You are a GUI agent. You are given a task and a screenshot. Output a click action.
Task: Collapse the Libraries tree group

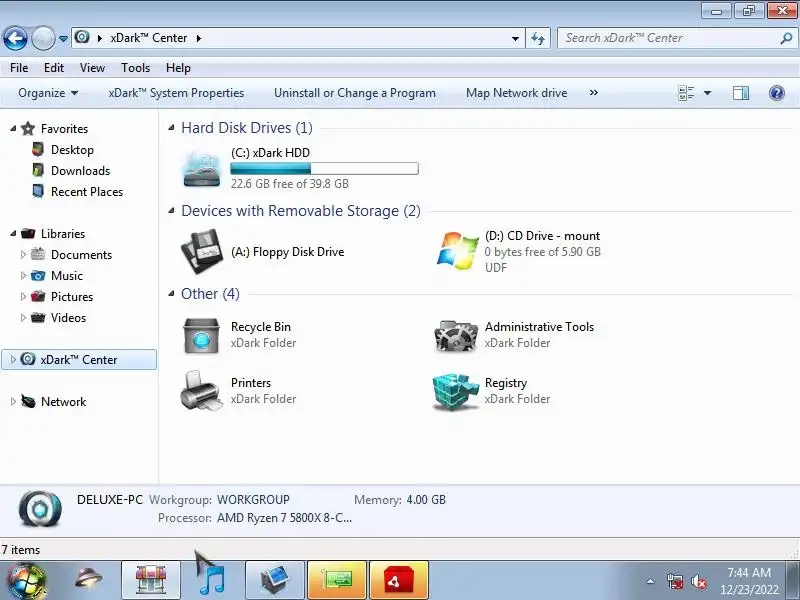coord(13,234)
